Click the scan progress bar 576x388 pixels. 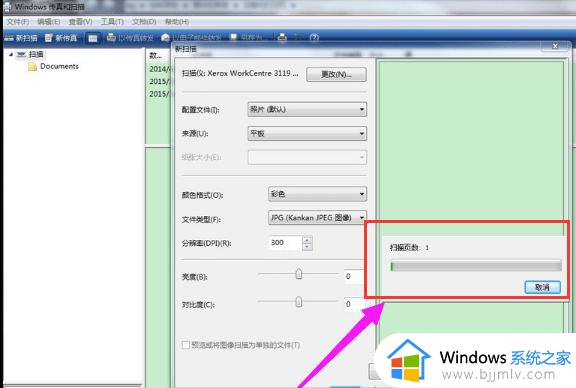[476, 266]
